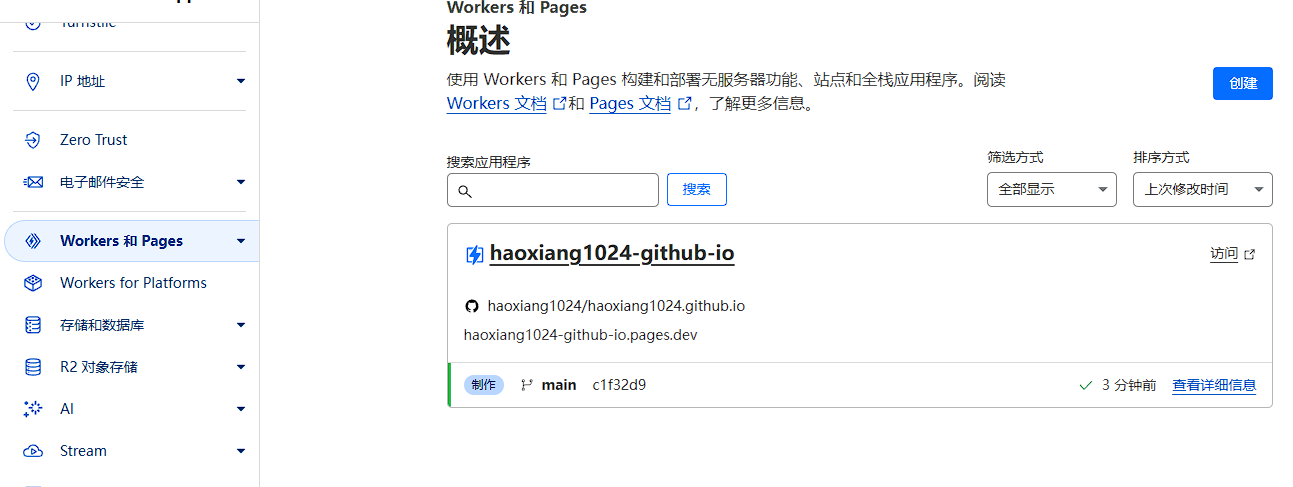Open 电子邮件安全 menu item
1293x487 pixels.
pos(102,182)
